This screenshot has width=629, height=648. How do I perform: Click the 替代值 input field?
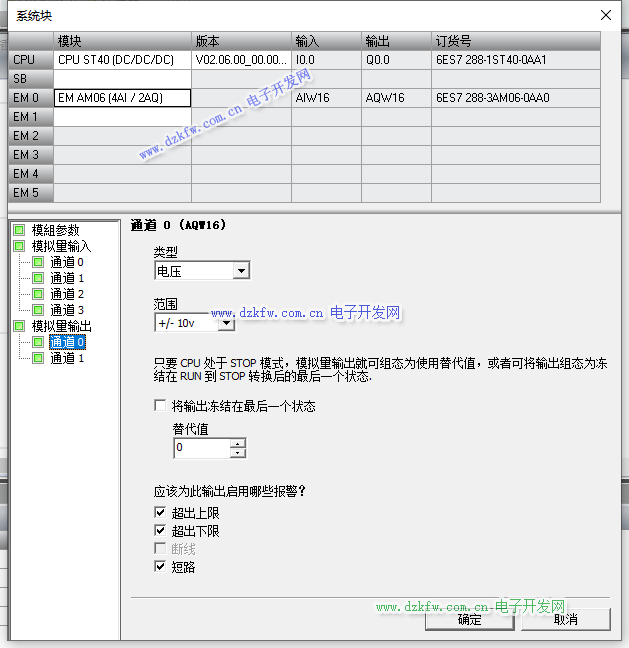[201, 449]
